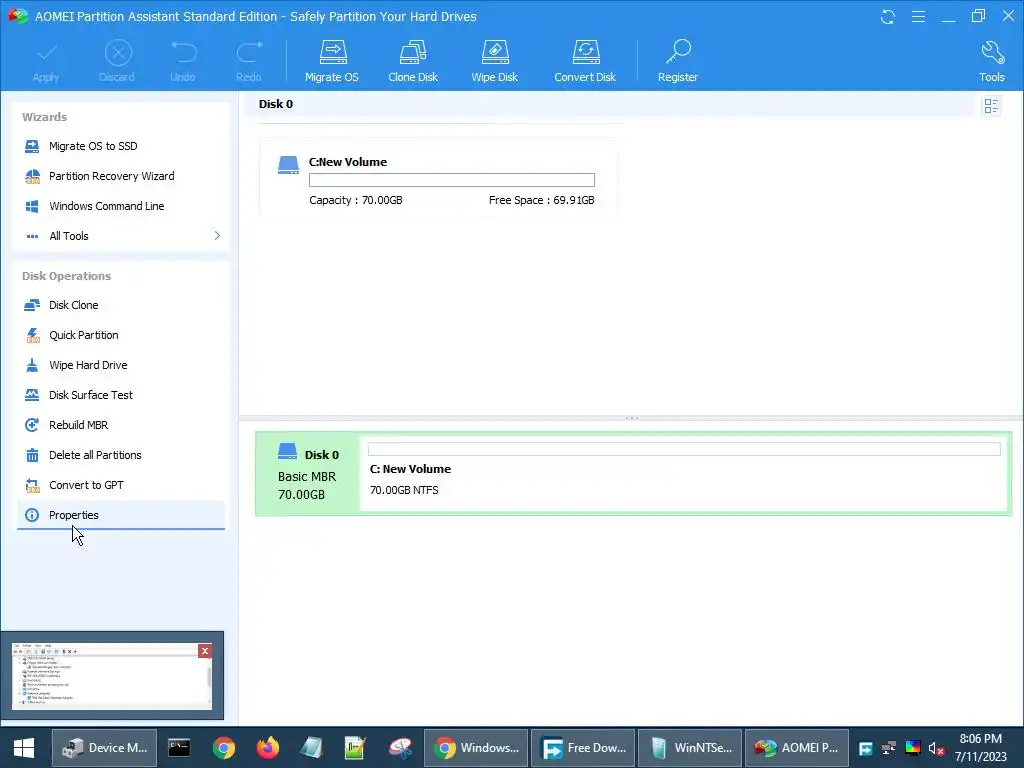The width and height of the screenshot is (1024, 768).
Task: Click the partition bar above C: New Volume
Action: pos(684,449)
